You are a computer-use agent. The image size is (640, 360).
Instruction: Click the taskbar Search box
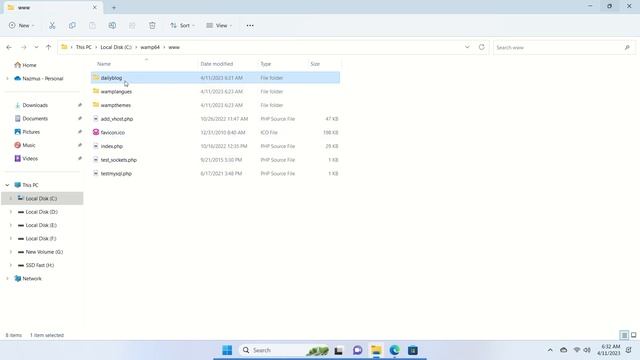point(284,350)
